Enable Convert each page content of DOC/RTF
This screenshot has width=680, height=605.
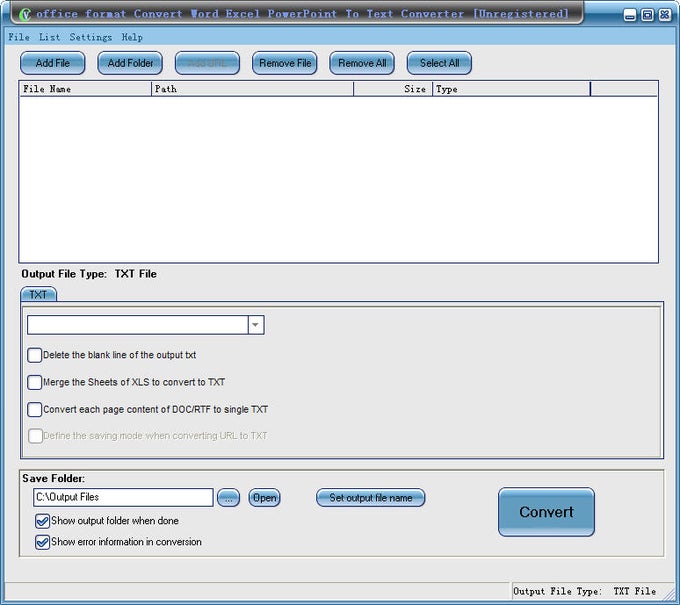[35, 409]
